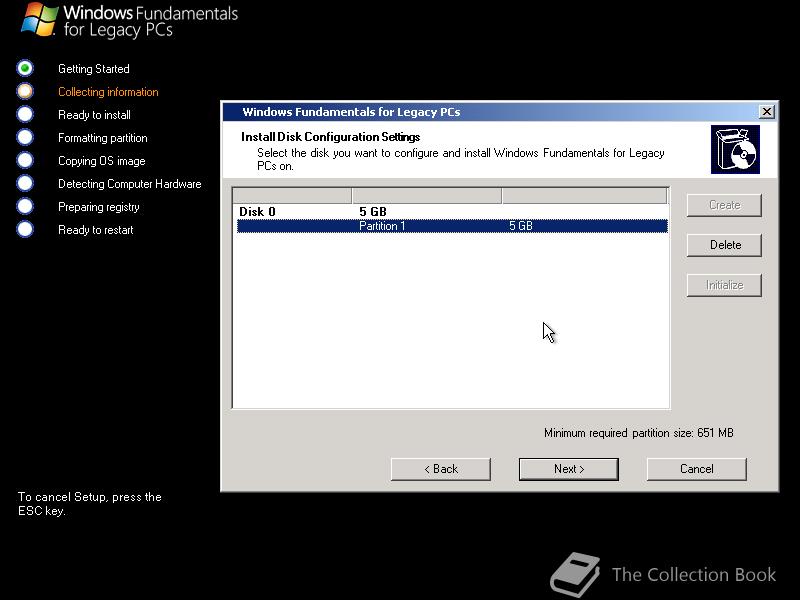Click the install disc box icon
800x600 pixels.
click(735, 149)
